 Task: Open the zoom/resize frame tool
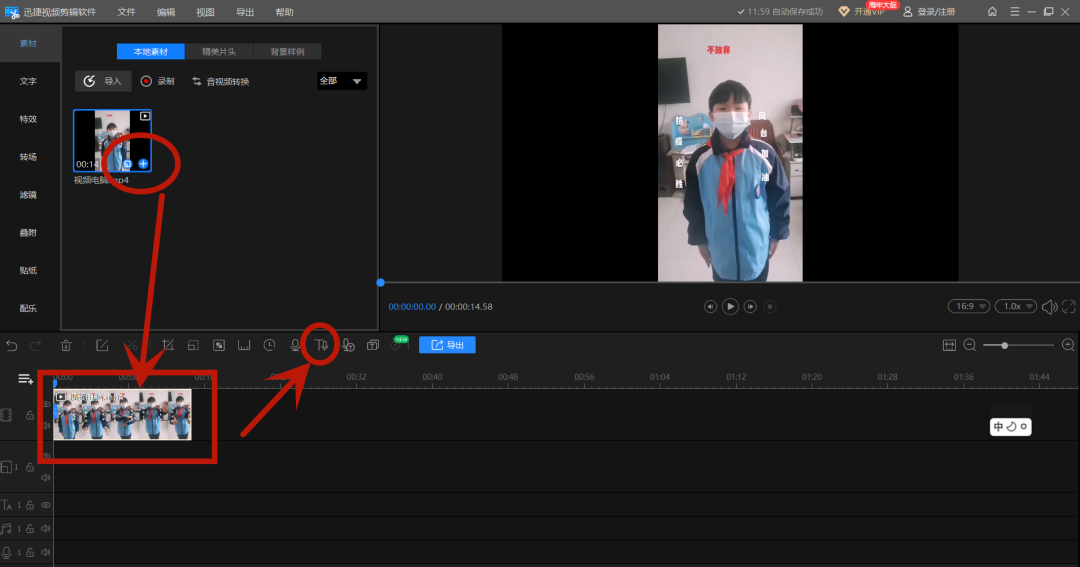point(194,345)
